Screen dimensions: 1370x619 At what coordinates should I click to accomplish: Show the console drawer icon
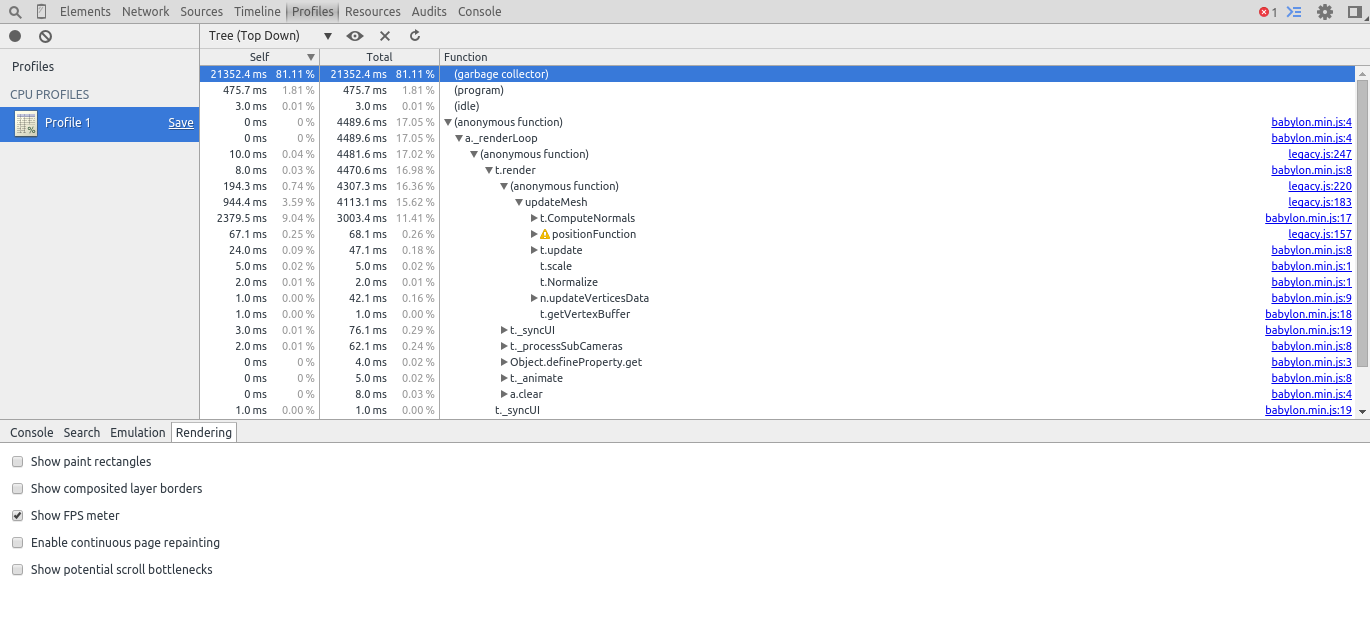click(x=1294, y=12)
